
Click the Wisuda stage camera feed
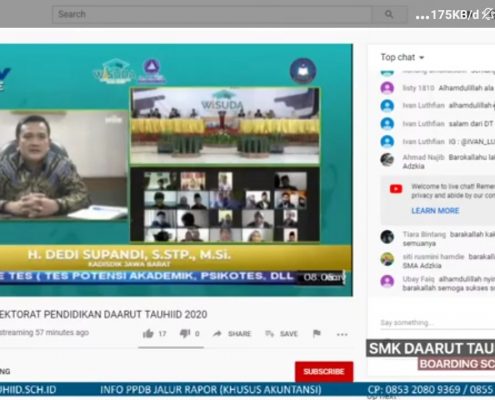click(225, 126)
